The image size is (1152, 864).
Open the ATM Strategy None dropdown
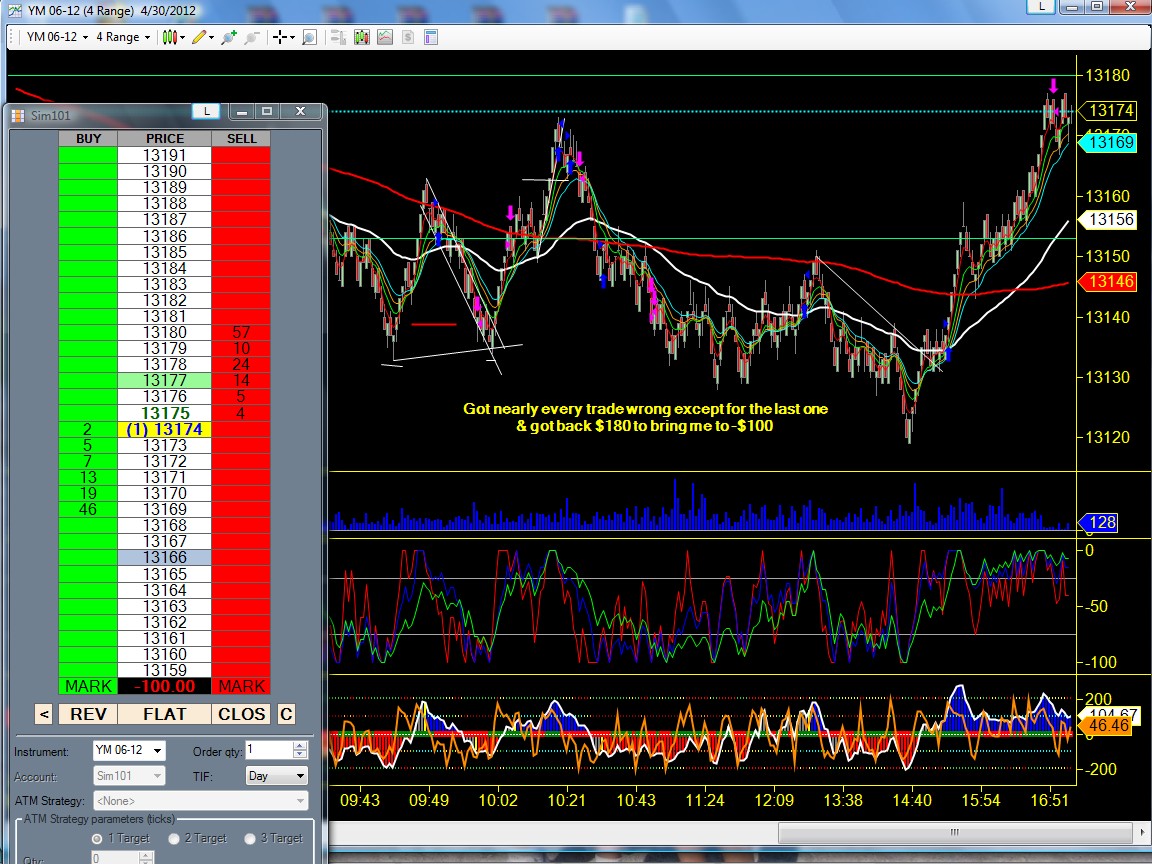pos(201,801)
